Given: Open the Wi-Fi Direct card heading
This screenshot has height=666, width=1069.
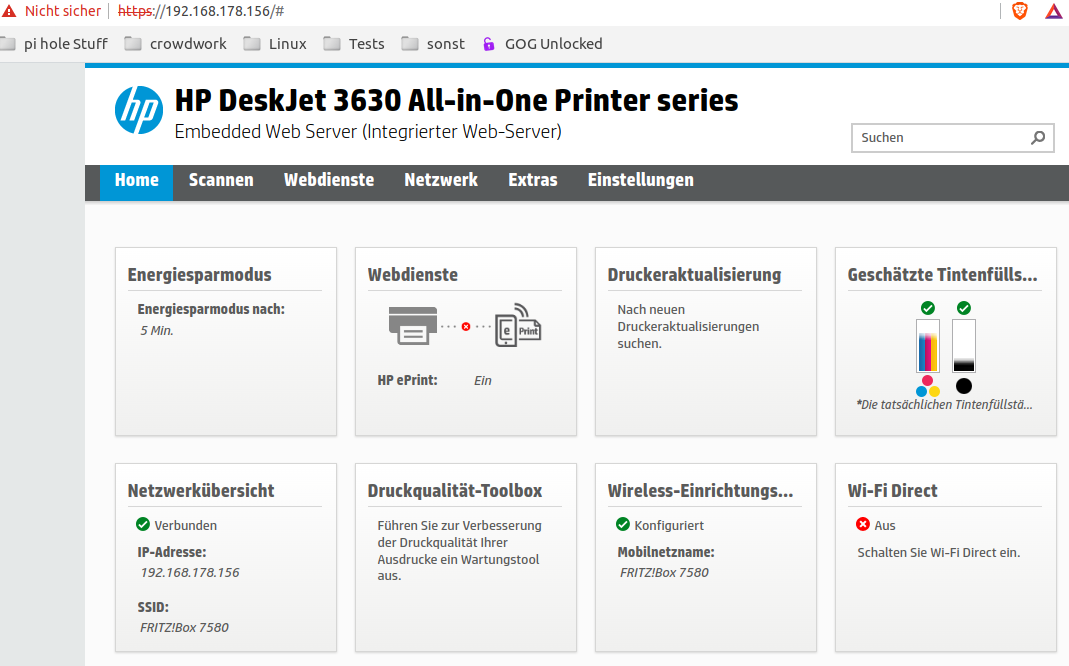Looking at the screenshot, I should pos(892,491).
